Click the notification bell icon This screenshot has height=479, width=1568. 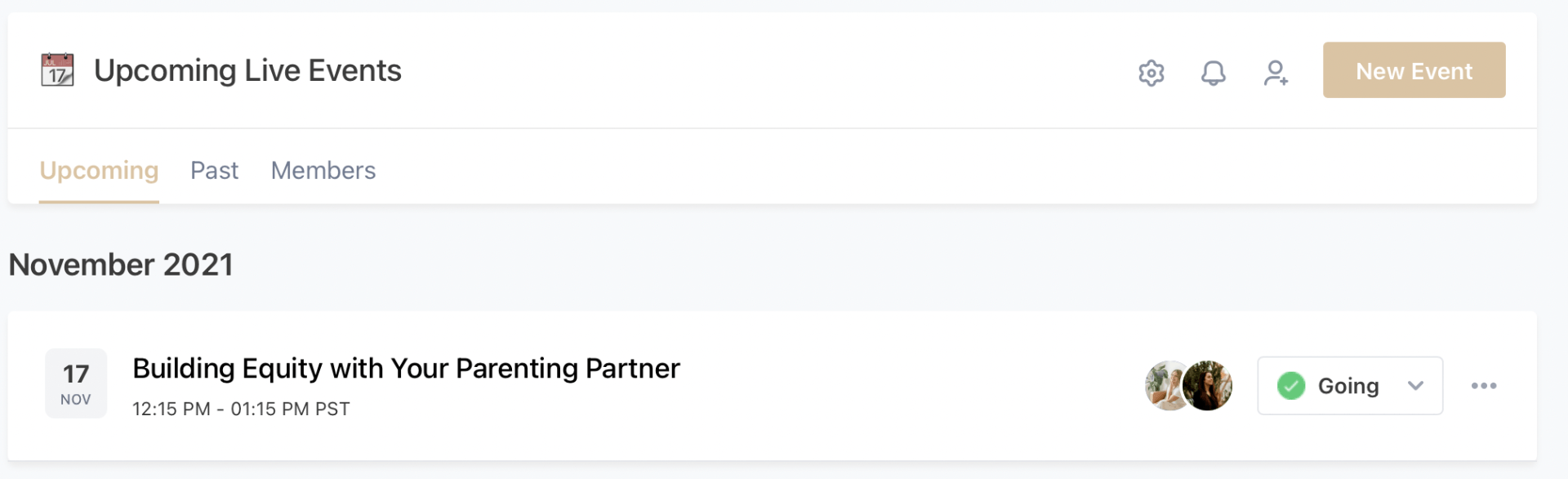click(x=1213, y=73)
